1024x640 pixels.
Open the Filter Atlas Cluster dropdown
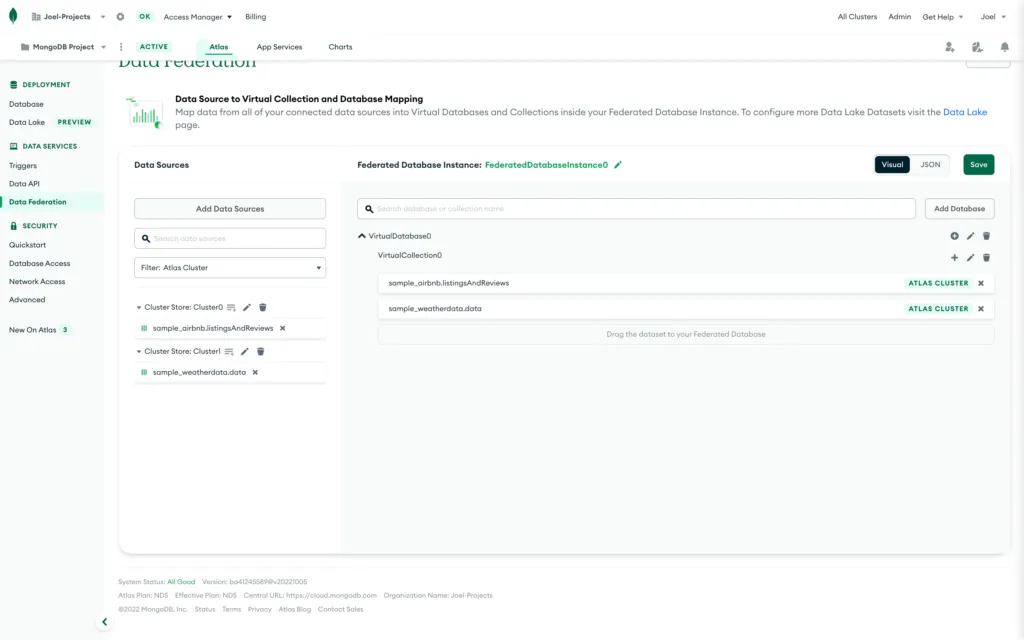click(229, 267)
